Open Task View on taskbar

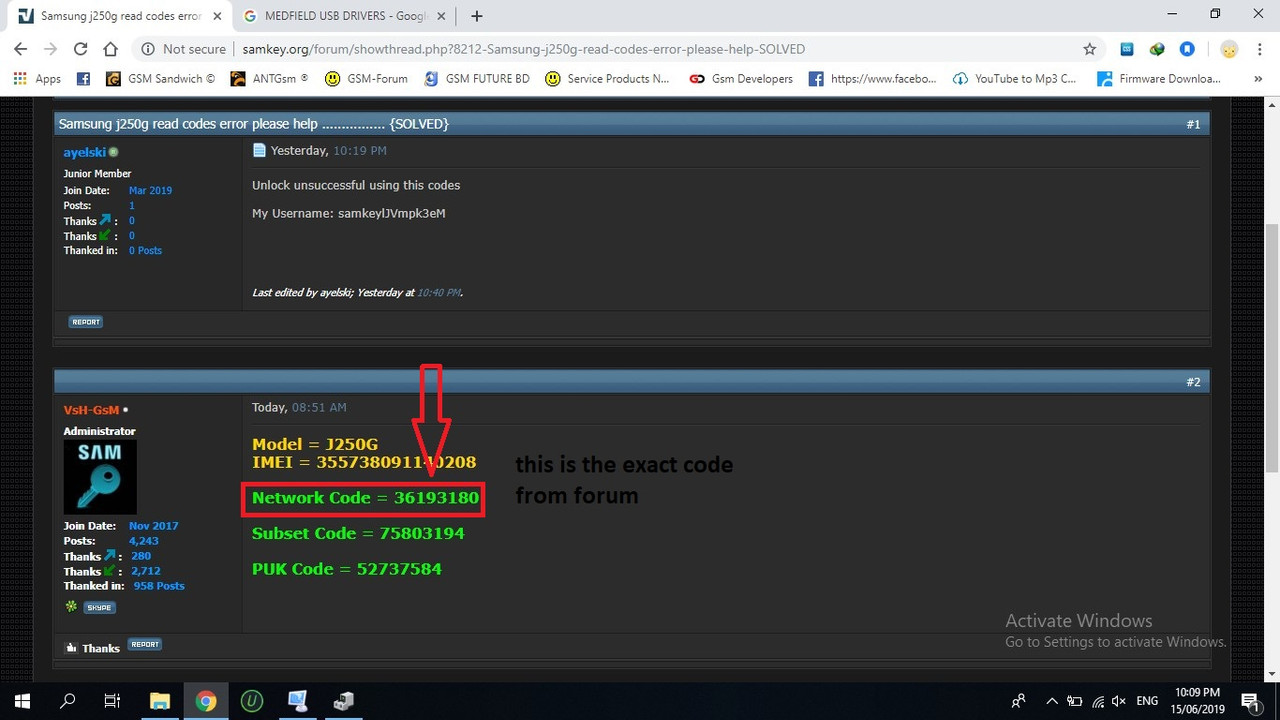coord(113,701)
